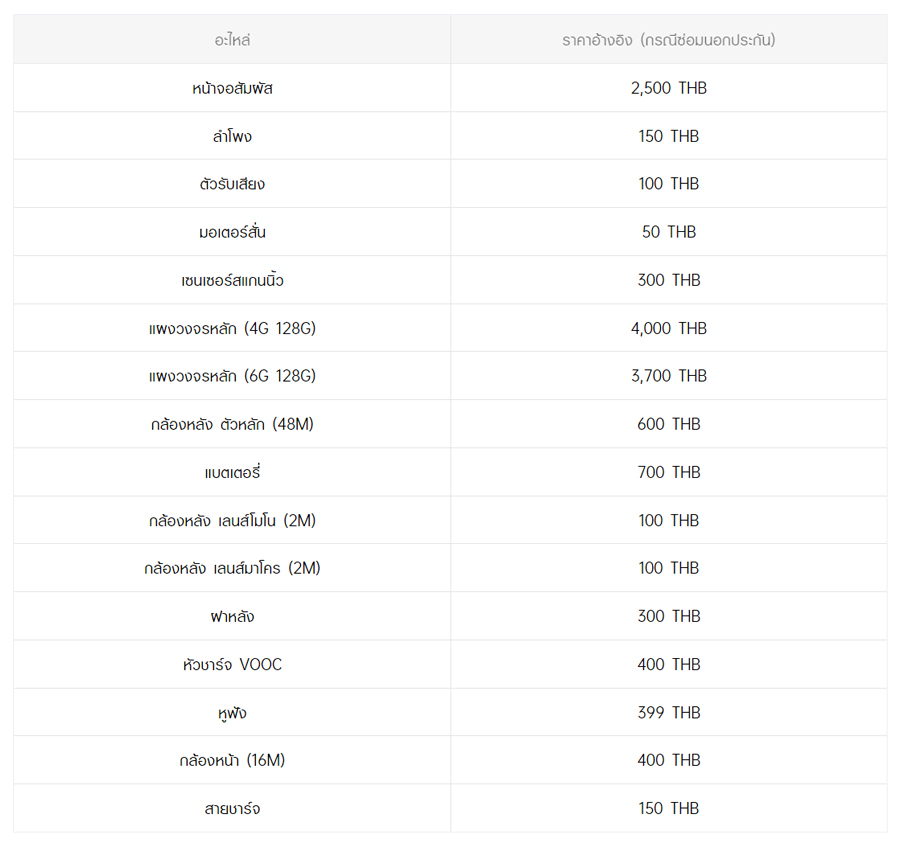The height and width of the screenshot is (845, 900).
Task: Click the แผงวงจรหลัก (4G 128G) label
Action: tap(232, 328)
